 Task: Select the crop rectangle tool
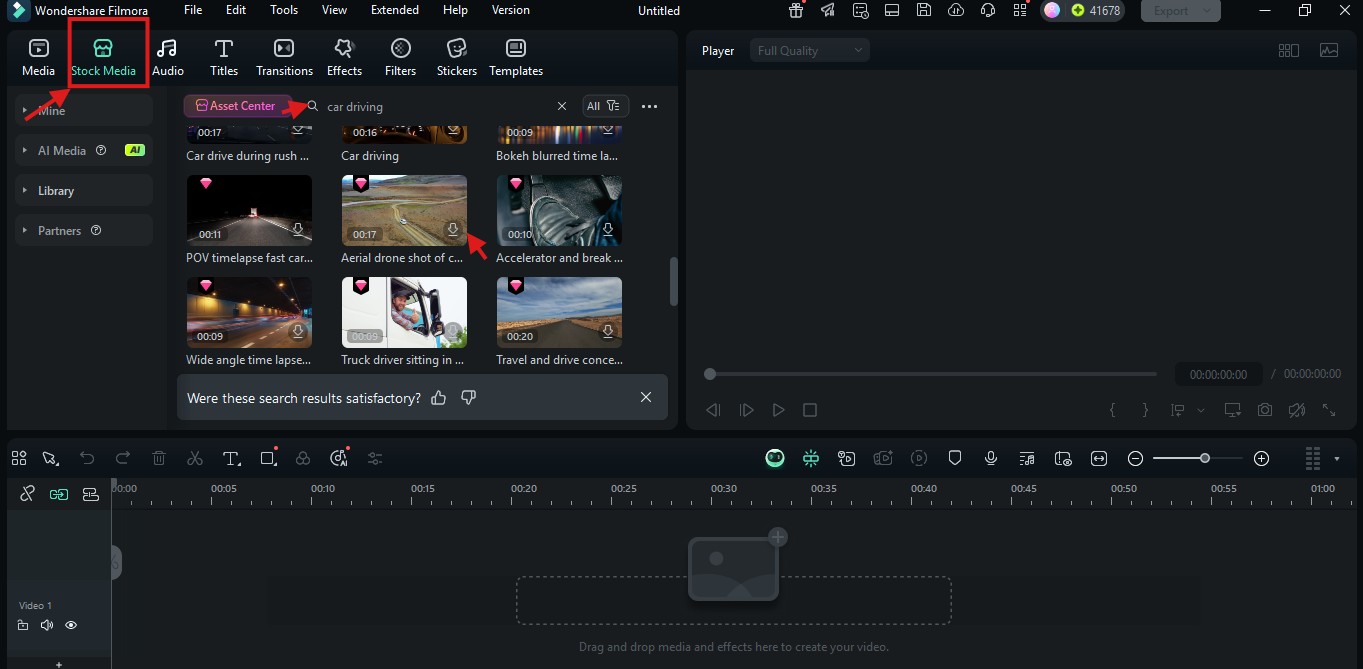click(x=268, y=458)
